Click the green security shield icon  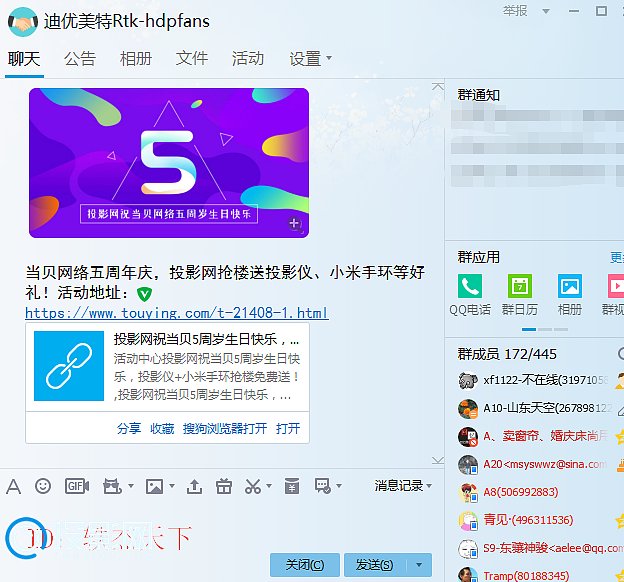click(144, 294)
